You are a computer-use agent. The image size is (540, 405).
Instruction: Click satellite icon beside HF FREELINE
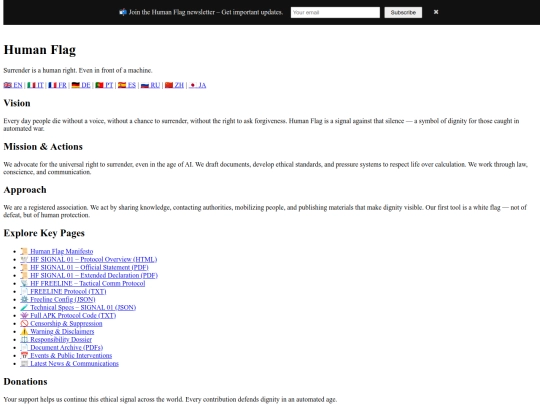tap(24, 283)
